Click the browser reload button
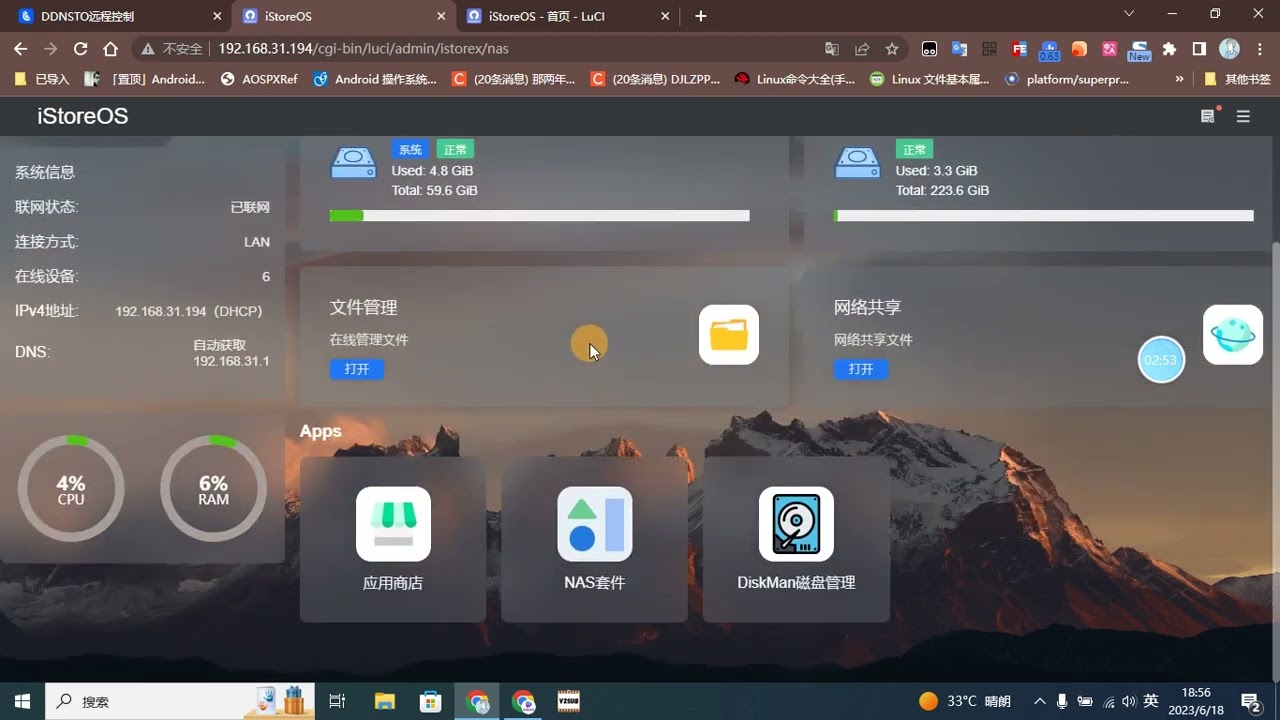Image resolution: width=1280 pixels, height=720 pixels. pyautogui.click(x=81, y=49)
